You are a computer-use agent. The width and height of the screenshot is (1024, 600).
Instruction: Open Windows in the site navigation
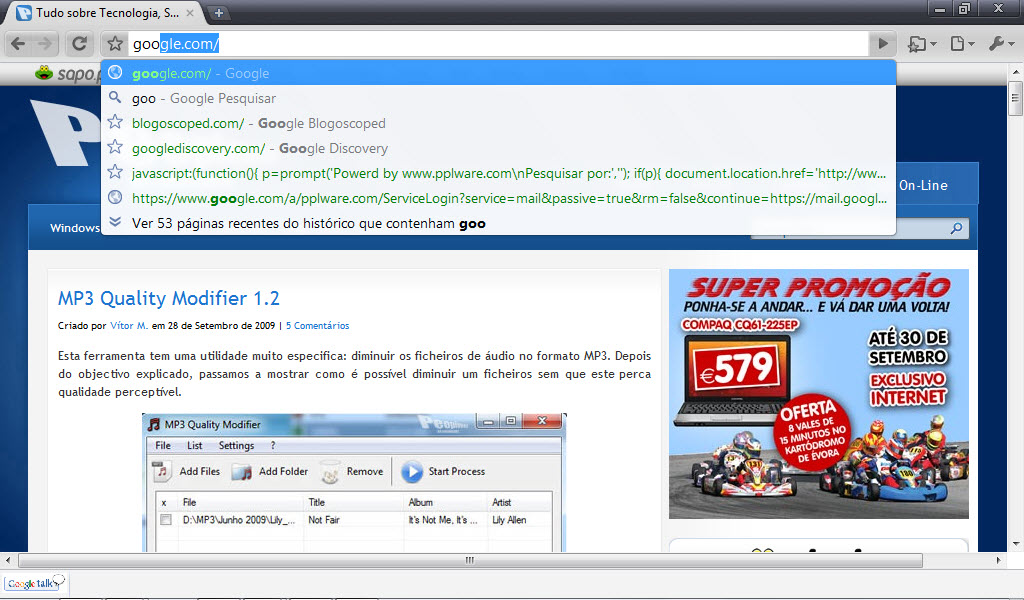click(74, 228)
